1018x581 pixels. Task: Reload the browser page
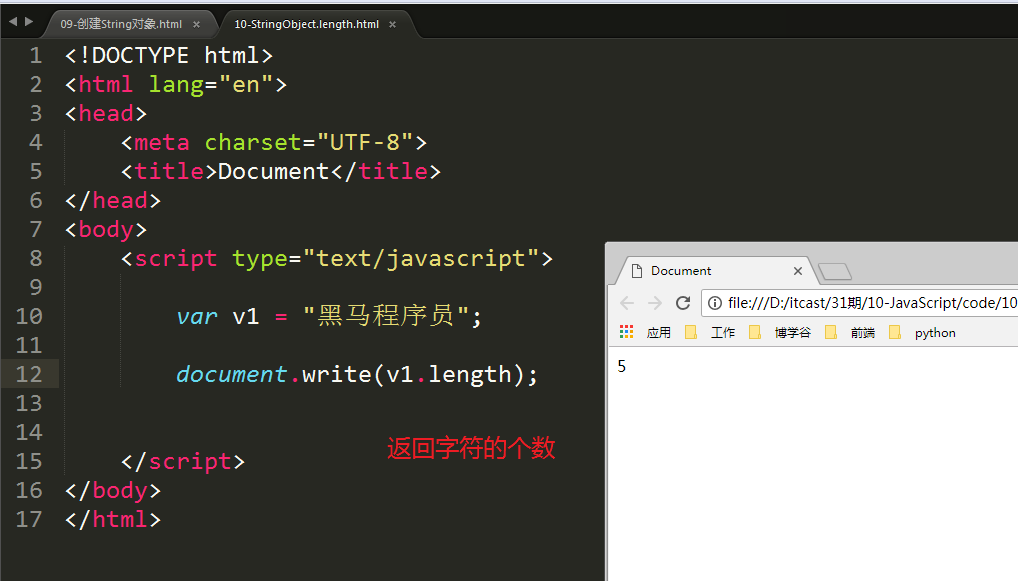point(683,303)
